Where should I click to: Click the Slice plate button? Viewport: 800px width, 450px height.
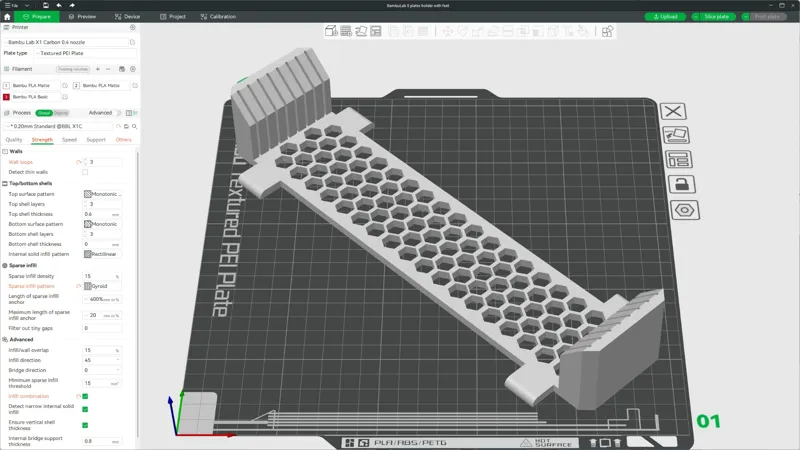pyautogui.click(x=716, y=16)
